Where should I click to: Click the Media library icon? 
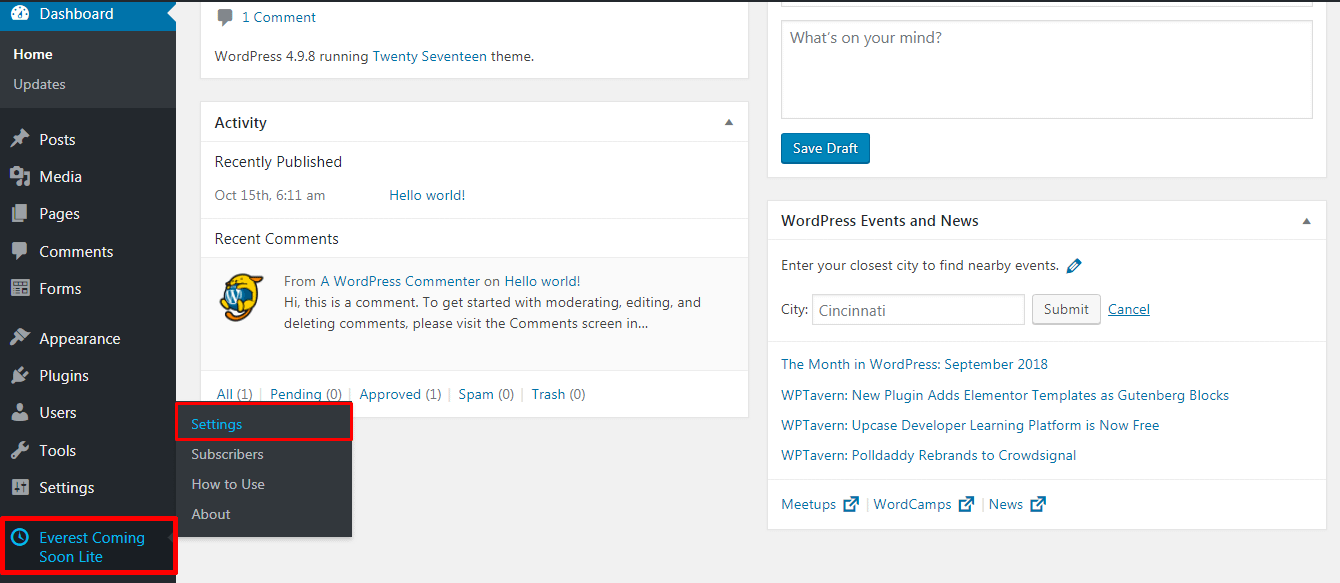coord(20,176)
